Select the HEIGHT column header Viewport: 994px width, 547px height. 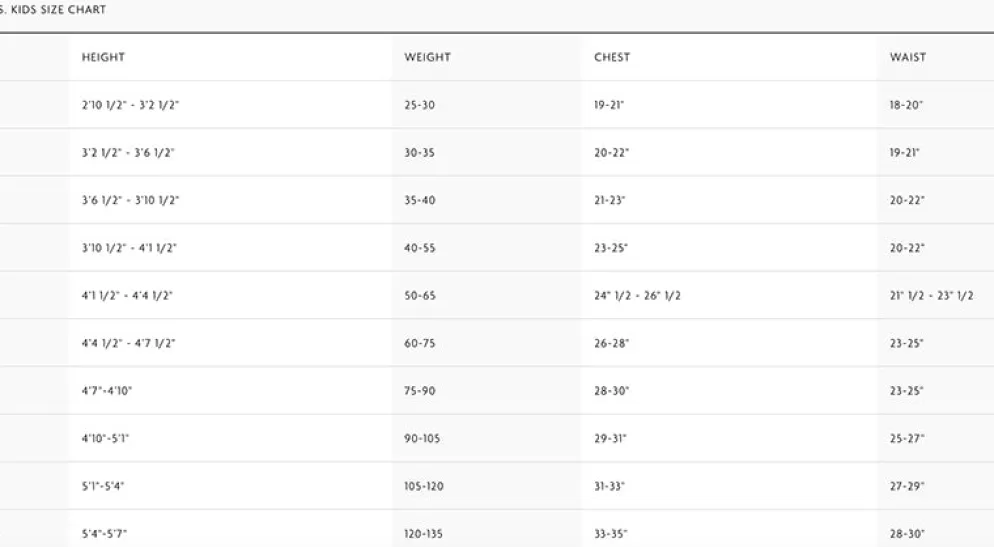tap(103, 57)
